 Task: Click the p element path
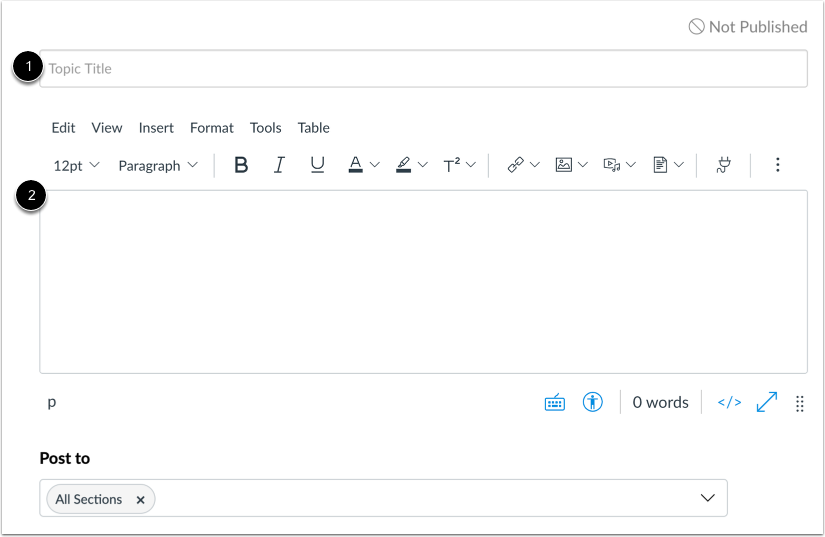[x=52, y=402]
